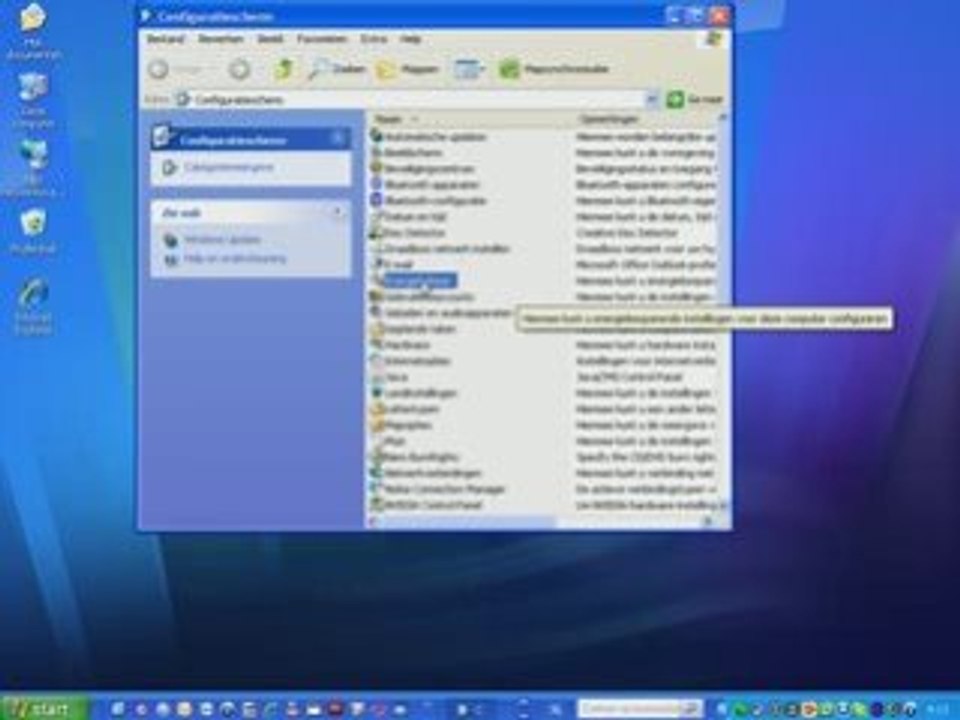Select the Netwerkverbindingen item

[426, 473]
